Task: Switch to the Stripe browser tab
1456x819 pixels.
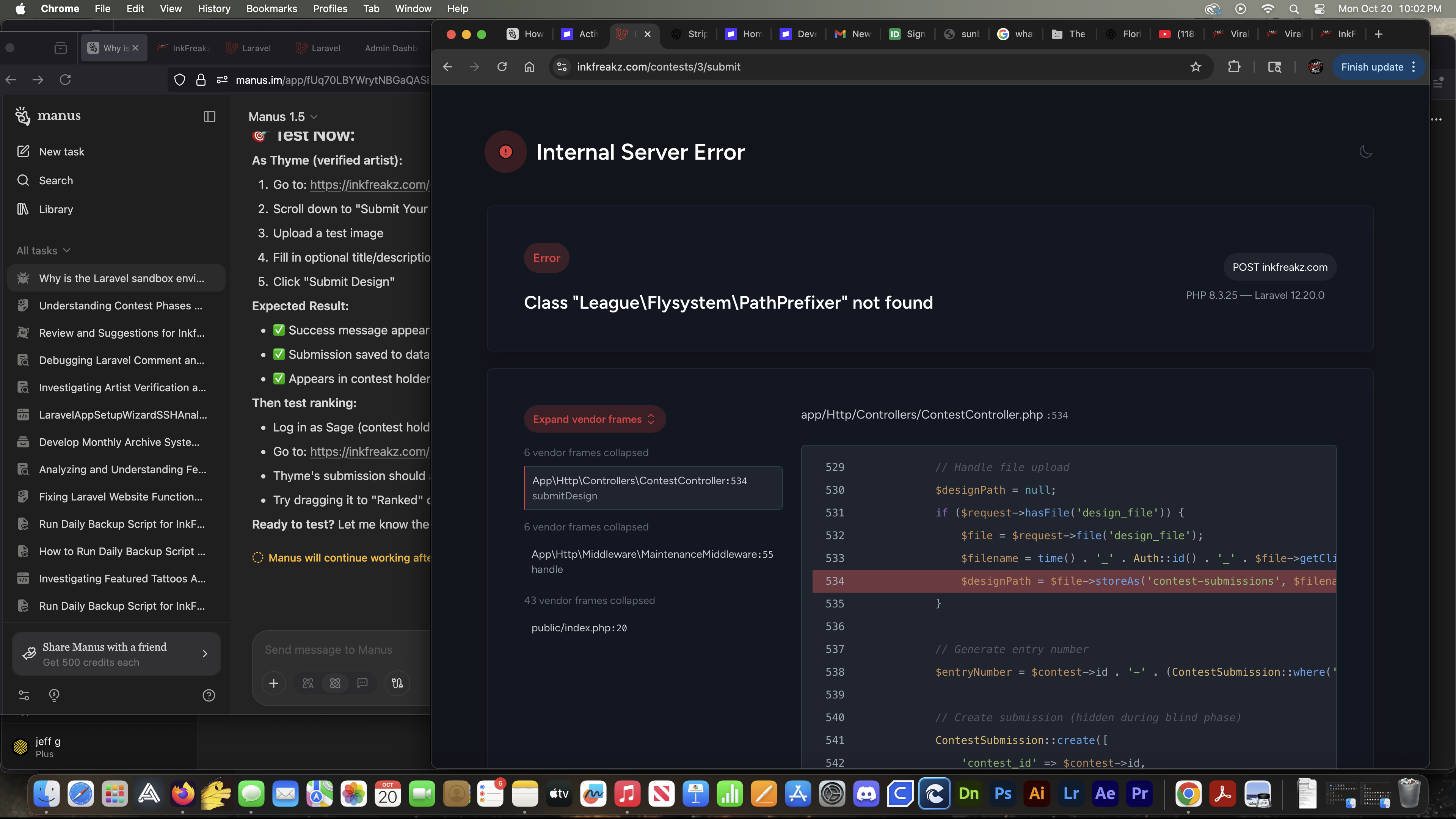Action: 690,34
